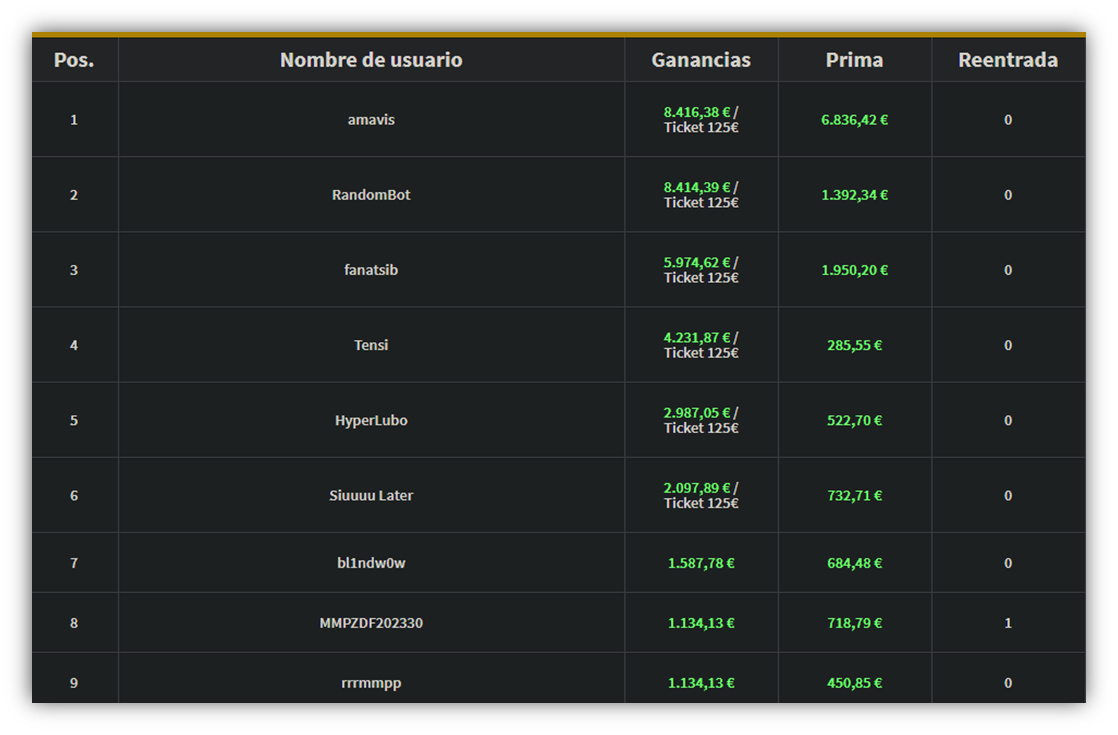The width and height of the screenshot is (1118, 735).
Task: Click MMPZDF202330's reentrada count of 1
Action: tap(1007, 623)
